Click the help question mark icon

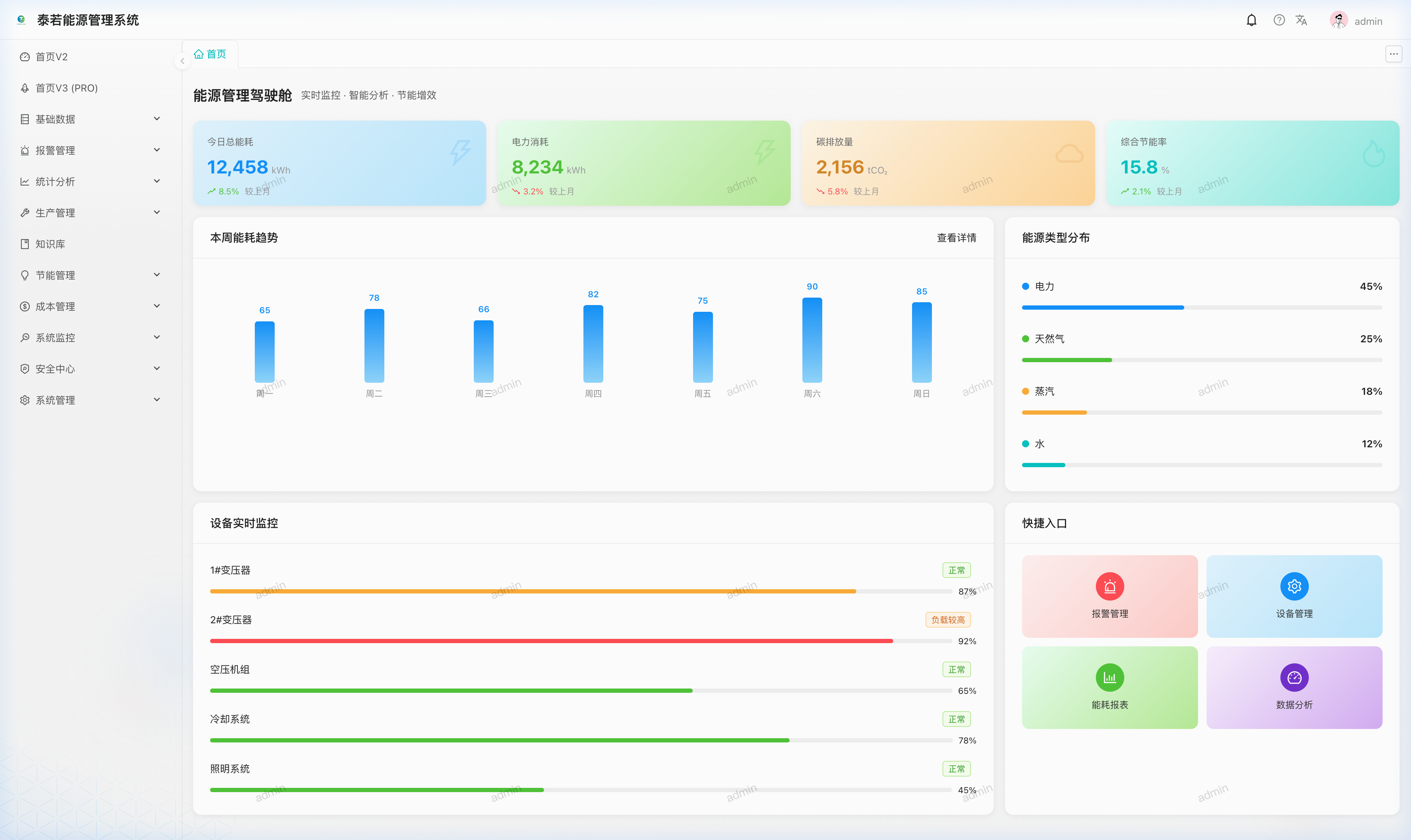pyautogui.click(x=1279, y=20)
